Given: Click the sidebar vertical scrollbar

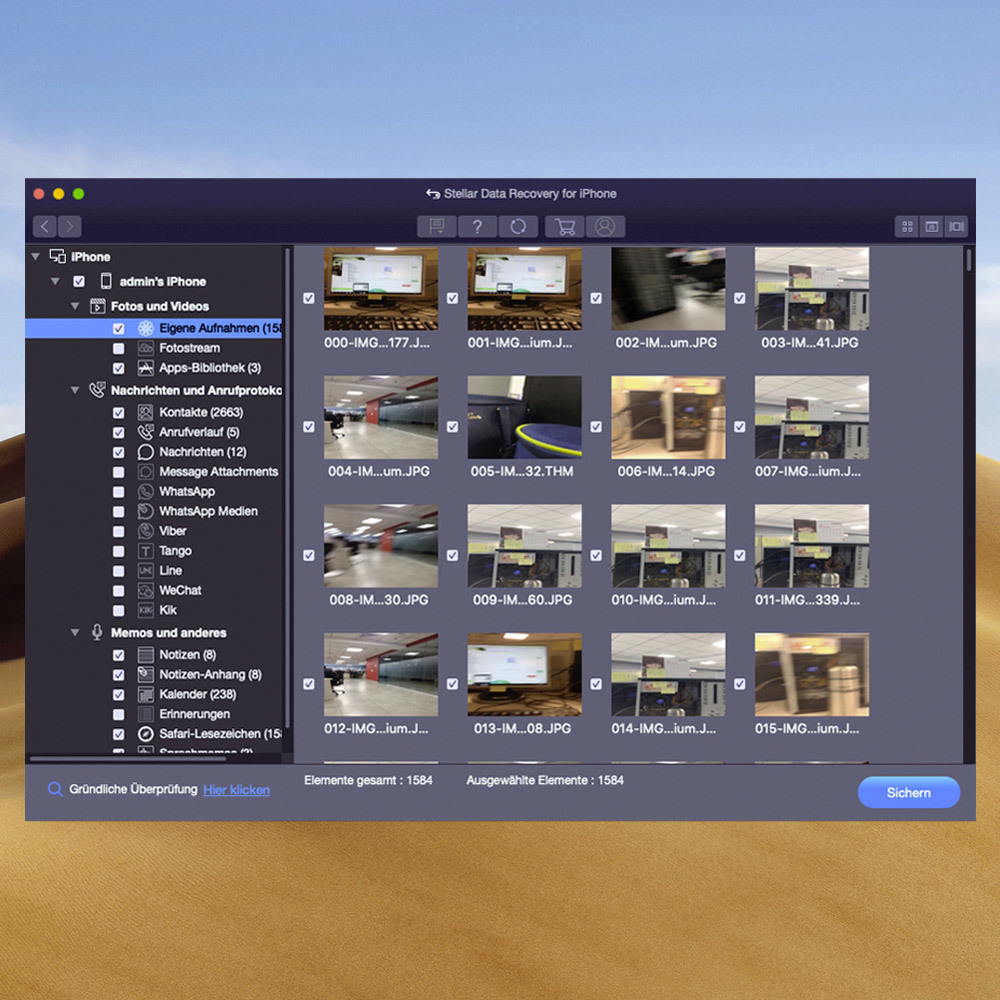Looking at the screenshot, I should click(287, 488).
